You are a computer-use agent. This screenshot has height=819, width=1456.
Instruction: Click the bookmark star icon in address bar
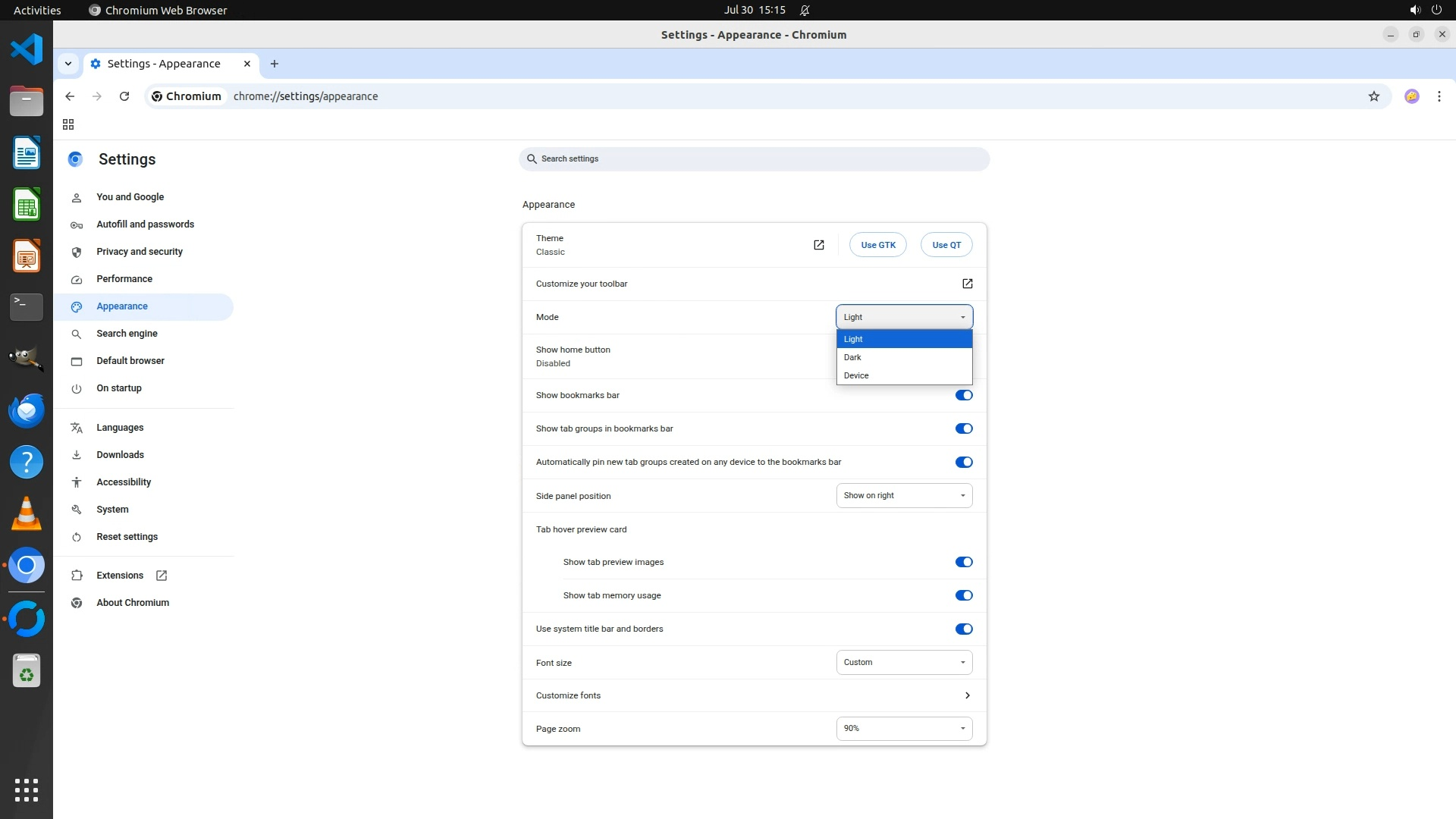coord(1373,96)
